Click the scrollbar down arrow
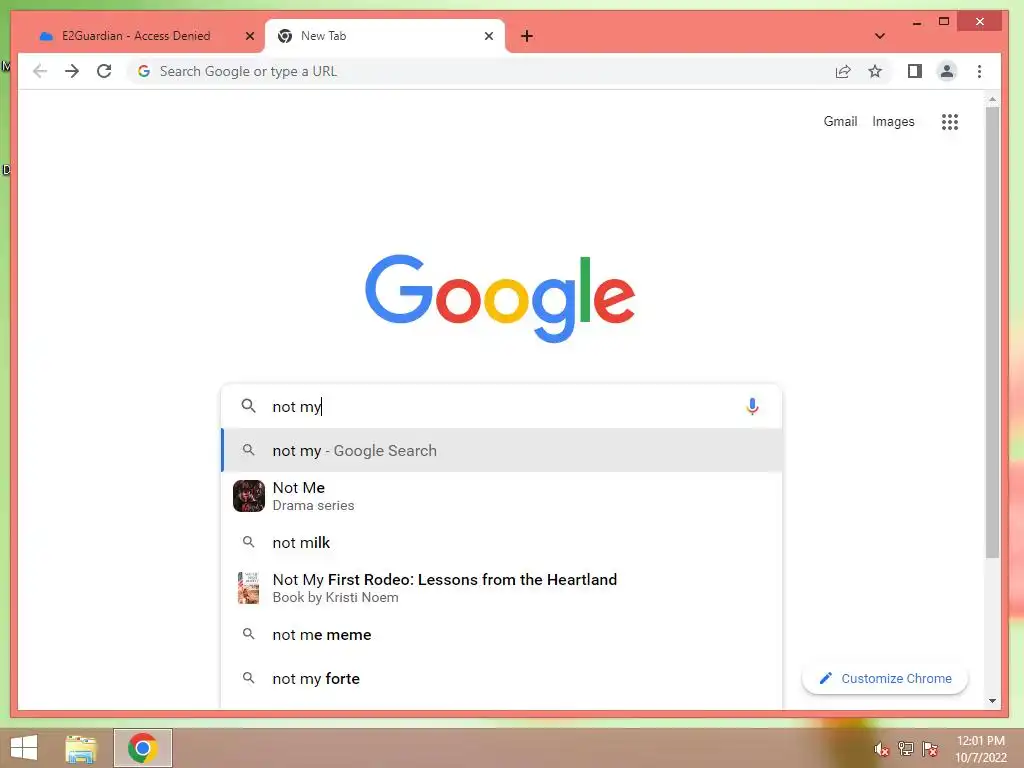The width and height of the screenshot is (1024, 768). coord(992,701)
